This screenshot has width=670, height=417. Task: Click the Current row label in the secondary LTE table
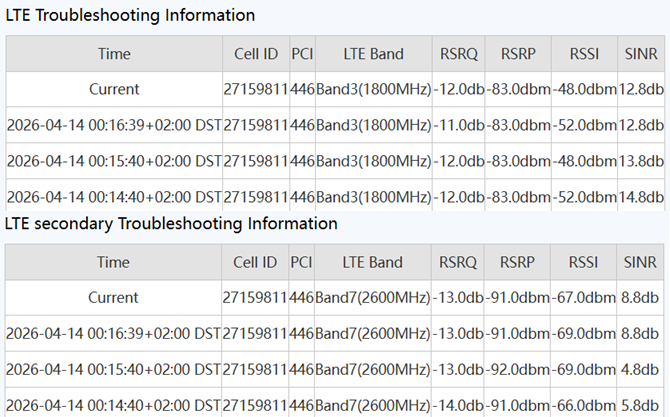point(114,297)
